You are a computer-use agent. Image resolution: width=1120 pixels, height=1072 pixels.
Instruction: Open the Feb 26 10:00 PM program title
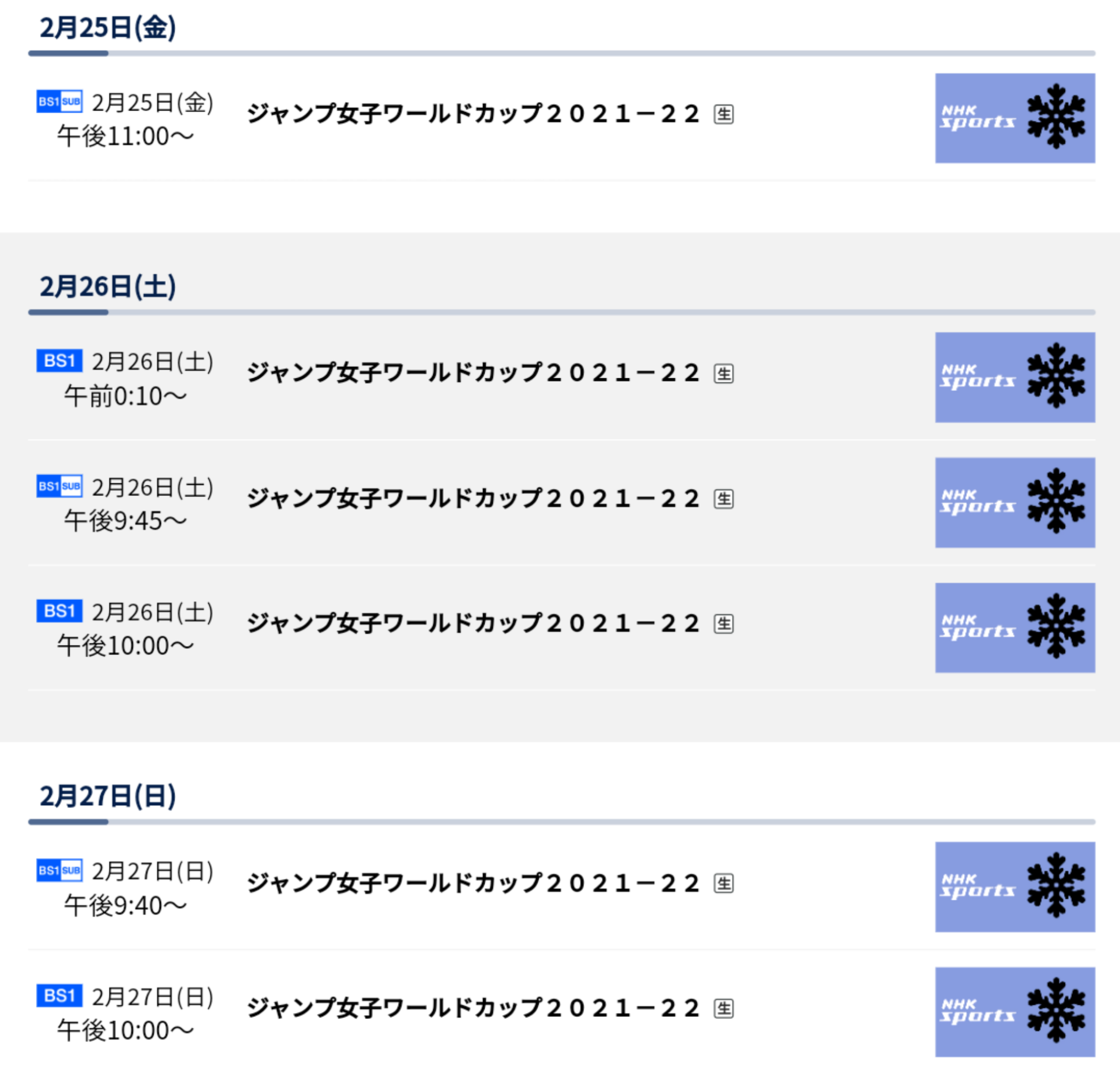pos(473,623)
